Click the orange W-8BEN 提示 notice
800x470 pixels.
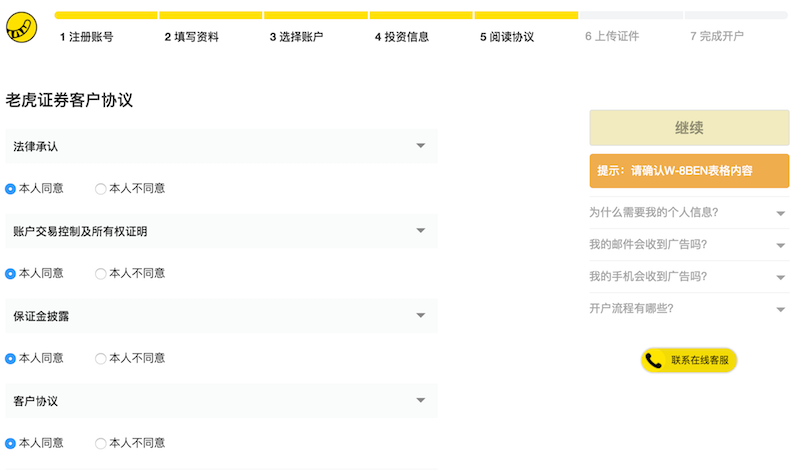coord(689,171)
